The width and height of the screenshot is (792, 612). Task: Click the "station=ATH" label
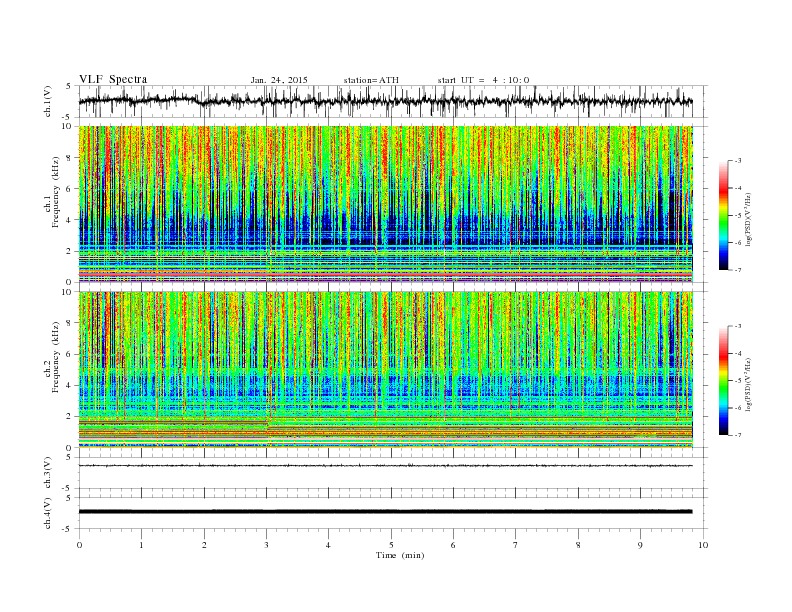pyautogui.click(x=371, y=80)
